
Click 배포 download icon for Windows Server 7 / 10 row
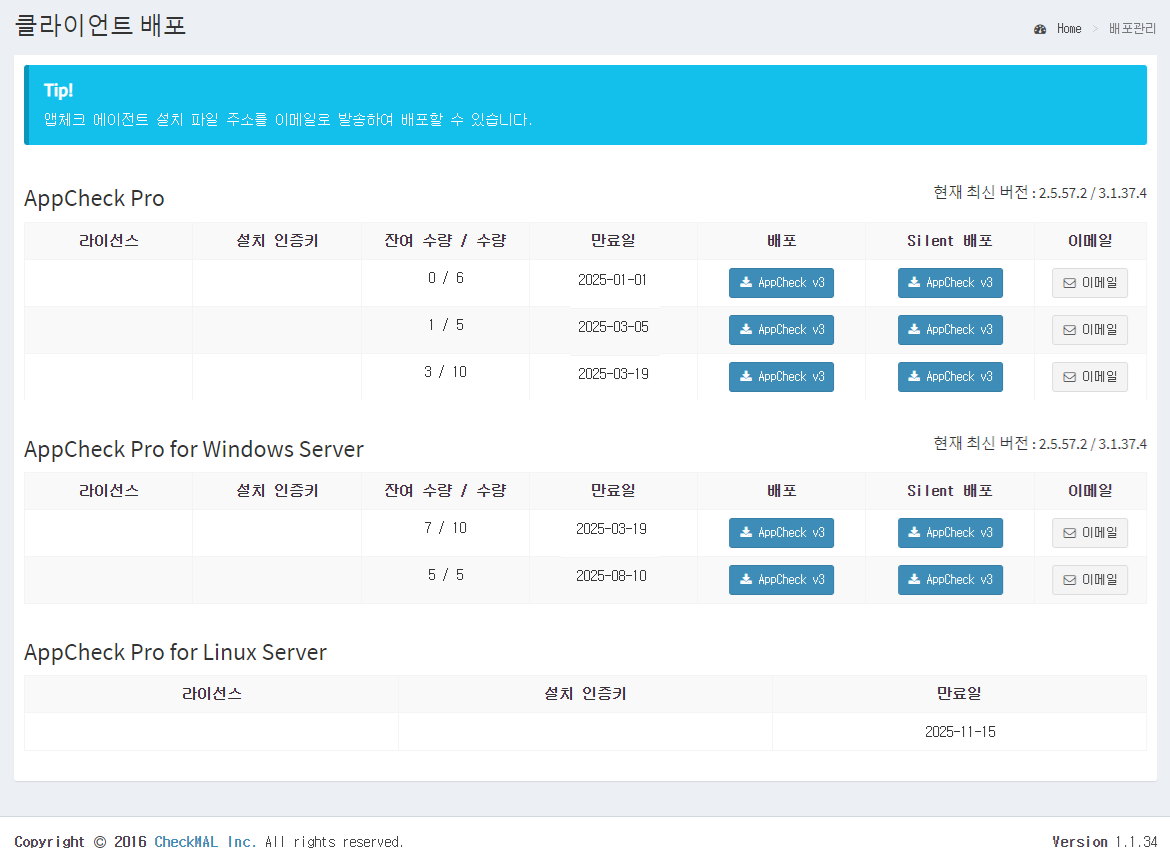tap(746, 533)
